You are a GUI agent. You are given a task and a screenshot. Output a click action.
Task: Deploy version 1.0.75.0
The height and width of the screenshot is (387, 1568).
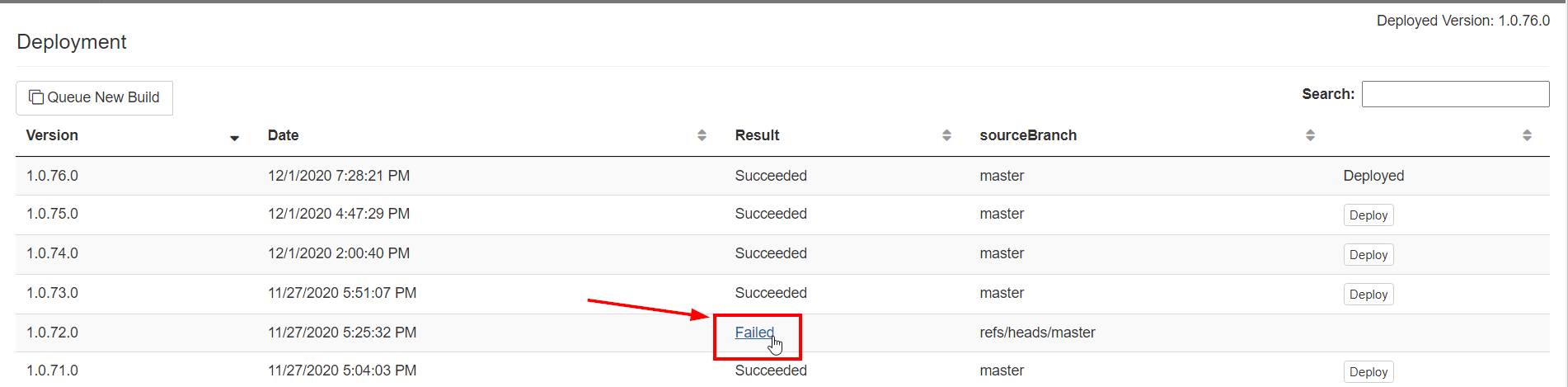click(x=1368, y=215)
